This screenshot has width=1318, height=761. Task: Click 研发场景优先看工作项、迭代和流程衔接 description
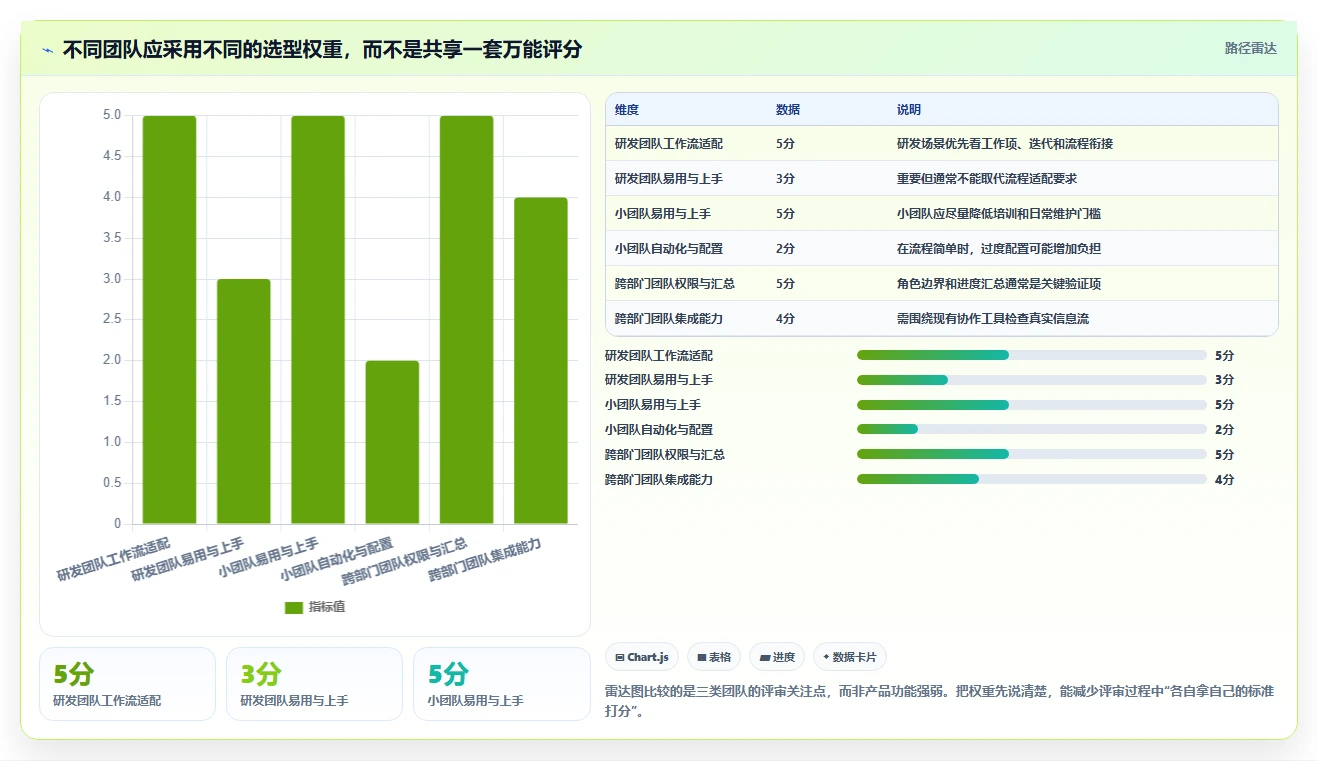[x=1005, y=144]
